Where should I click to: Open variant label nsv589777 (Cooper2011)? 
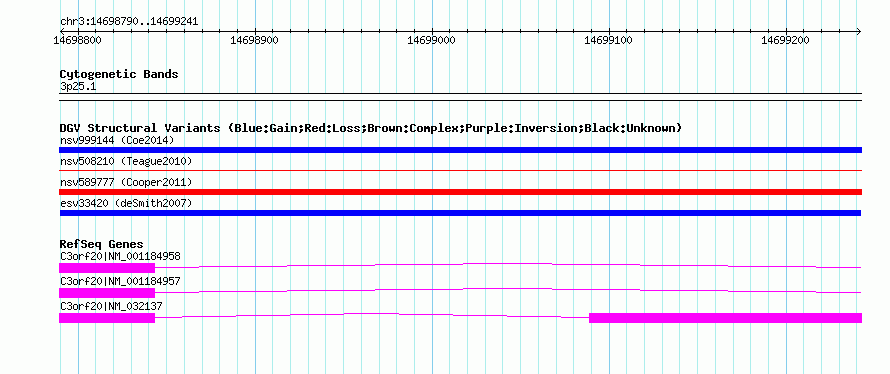click(x=126, y=182)
